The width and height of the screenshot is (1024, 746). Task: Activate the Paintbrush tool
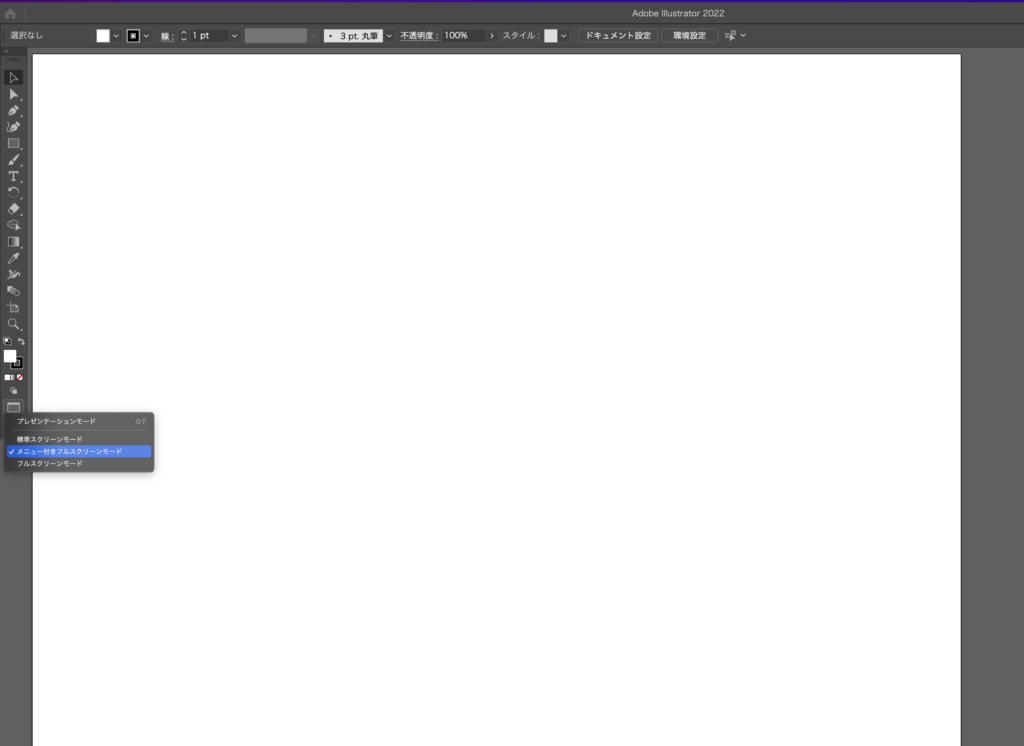click(x=14, y=159)
